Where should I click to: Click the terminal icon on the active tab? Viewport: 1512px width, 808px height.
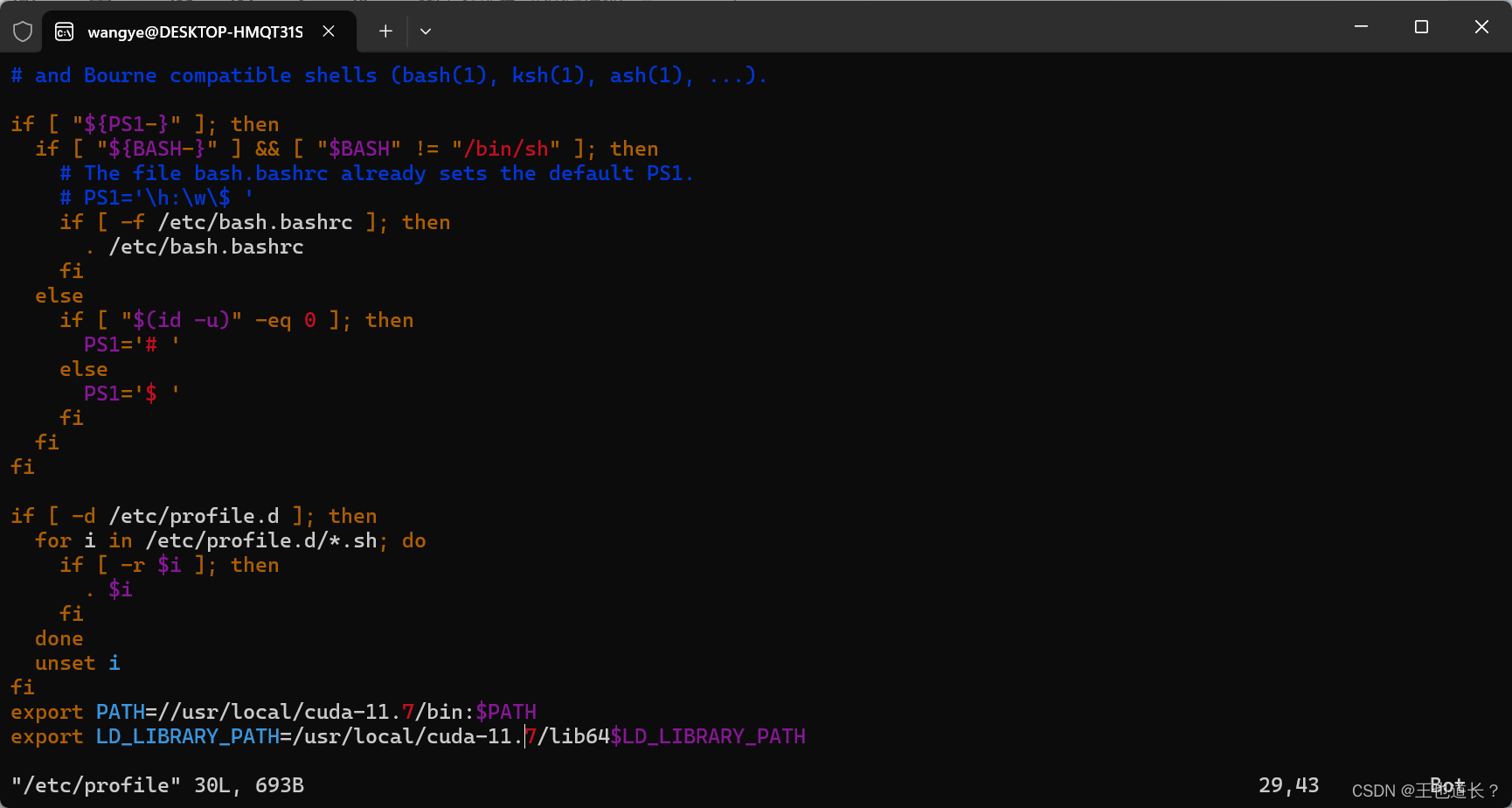(x=64, y=31)
